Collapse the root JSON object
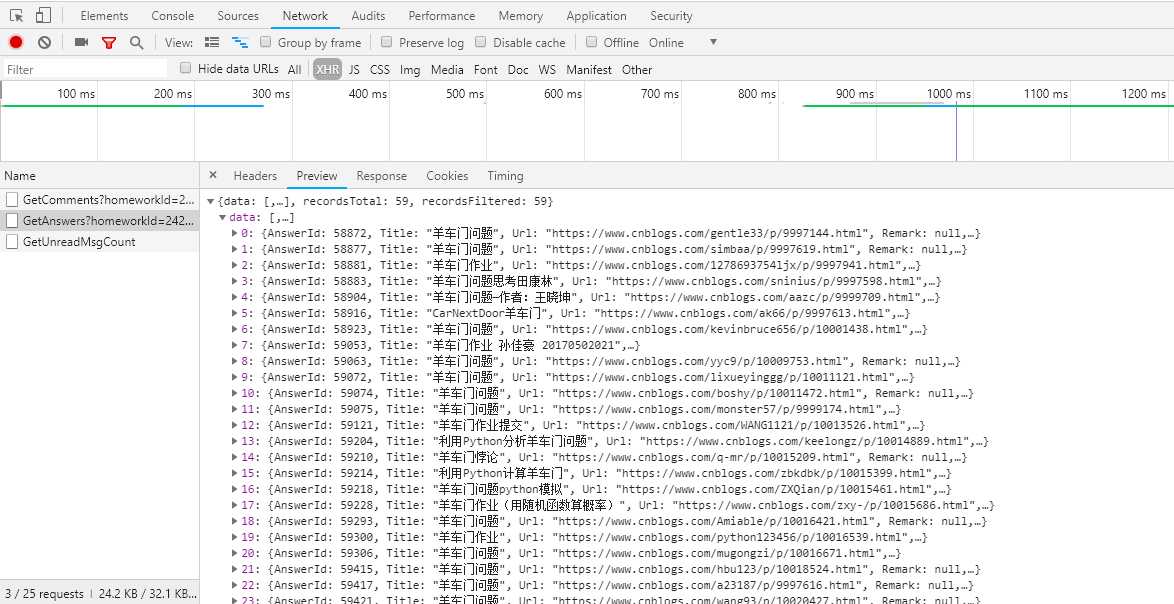The image size is (1174, 604). coord(211,201)
